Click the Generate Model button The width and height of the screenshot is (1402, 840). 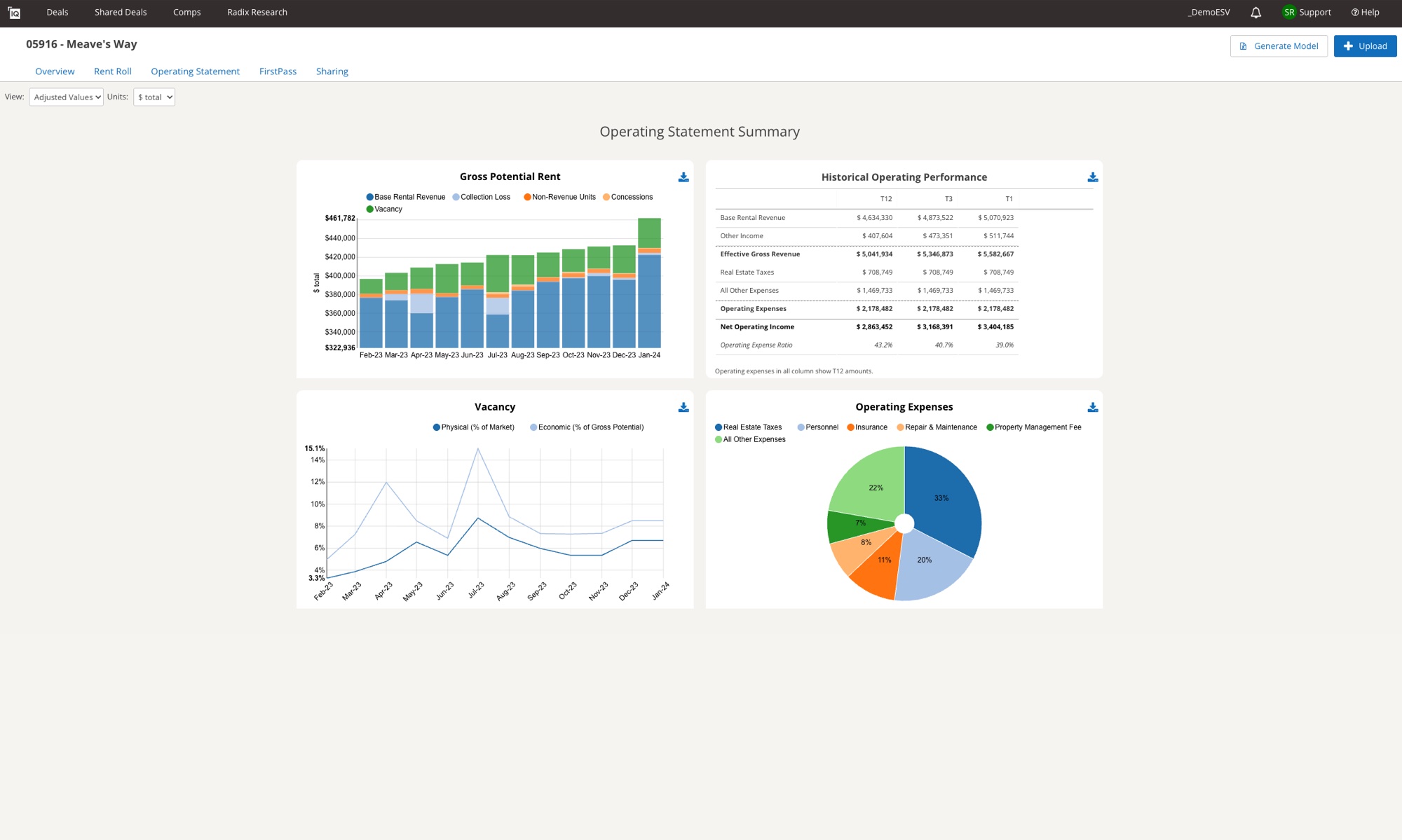[x=1279, y=46]
